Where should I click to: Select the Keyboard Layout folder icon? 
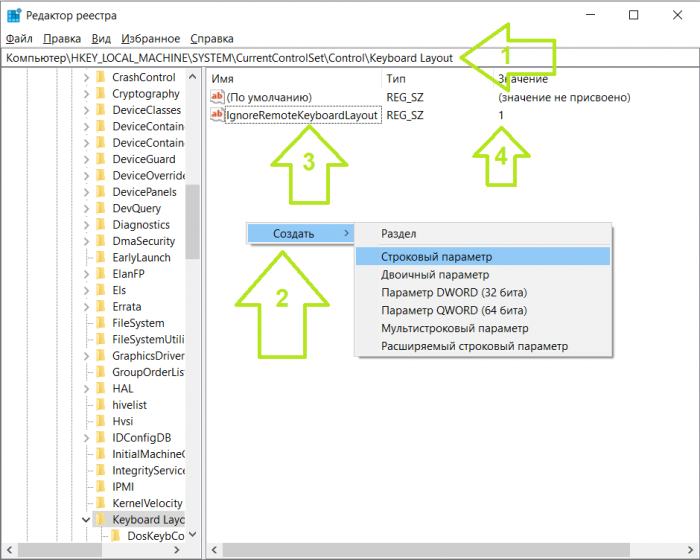click(x=101, y=519)
